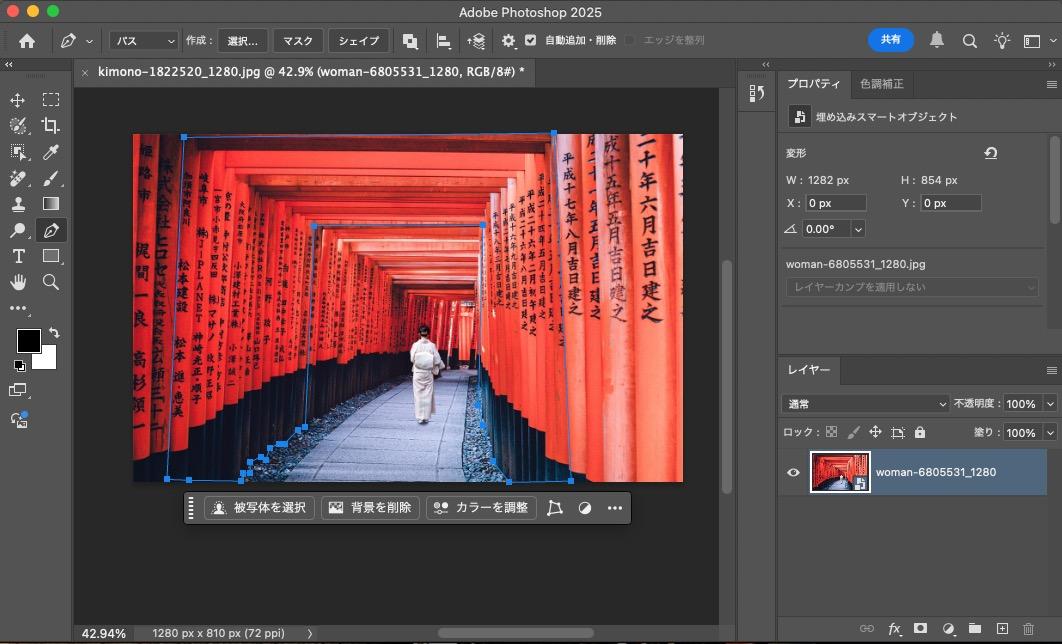Open the 塗り fill dropdown arrow

pos(1050,433)
